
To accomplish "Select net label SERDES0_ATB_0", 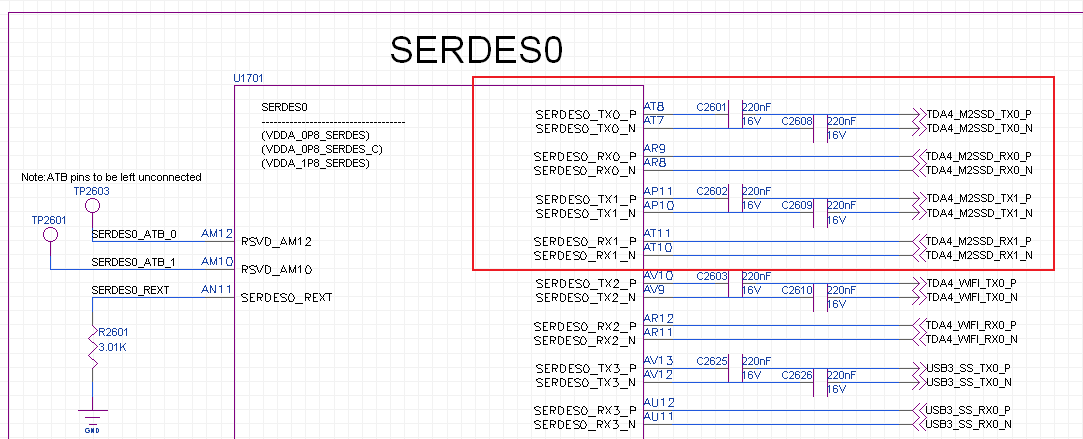I will pos(134,235).
